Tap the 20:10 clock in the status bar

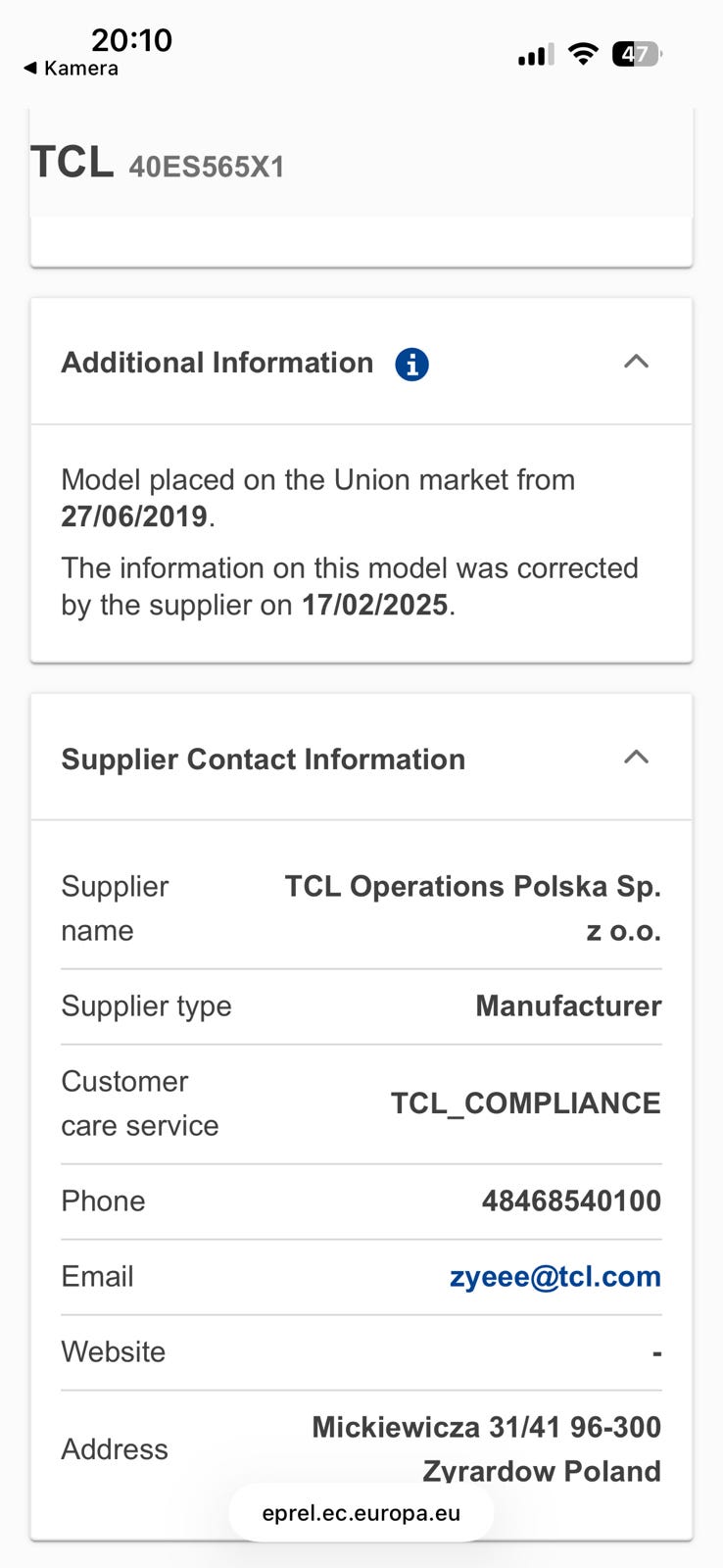[x=131, y=40]
